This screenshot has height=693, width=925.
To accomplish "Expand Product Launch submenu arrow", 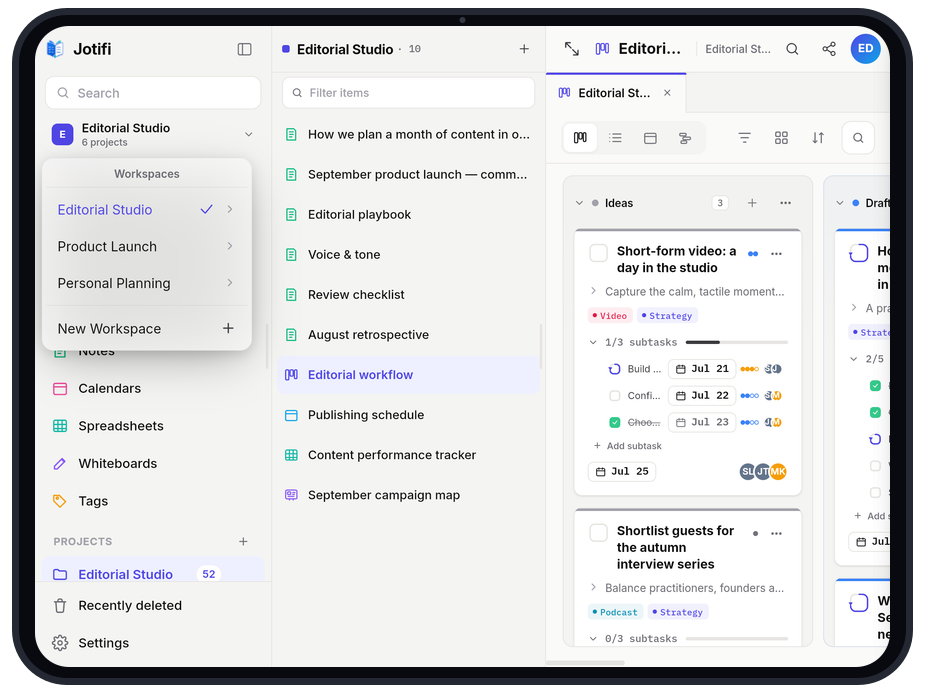I will point(230,246).
